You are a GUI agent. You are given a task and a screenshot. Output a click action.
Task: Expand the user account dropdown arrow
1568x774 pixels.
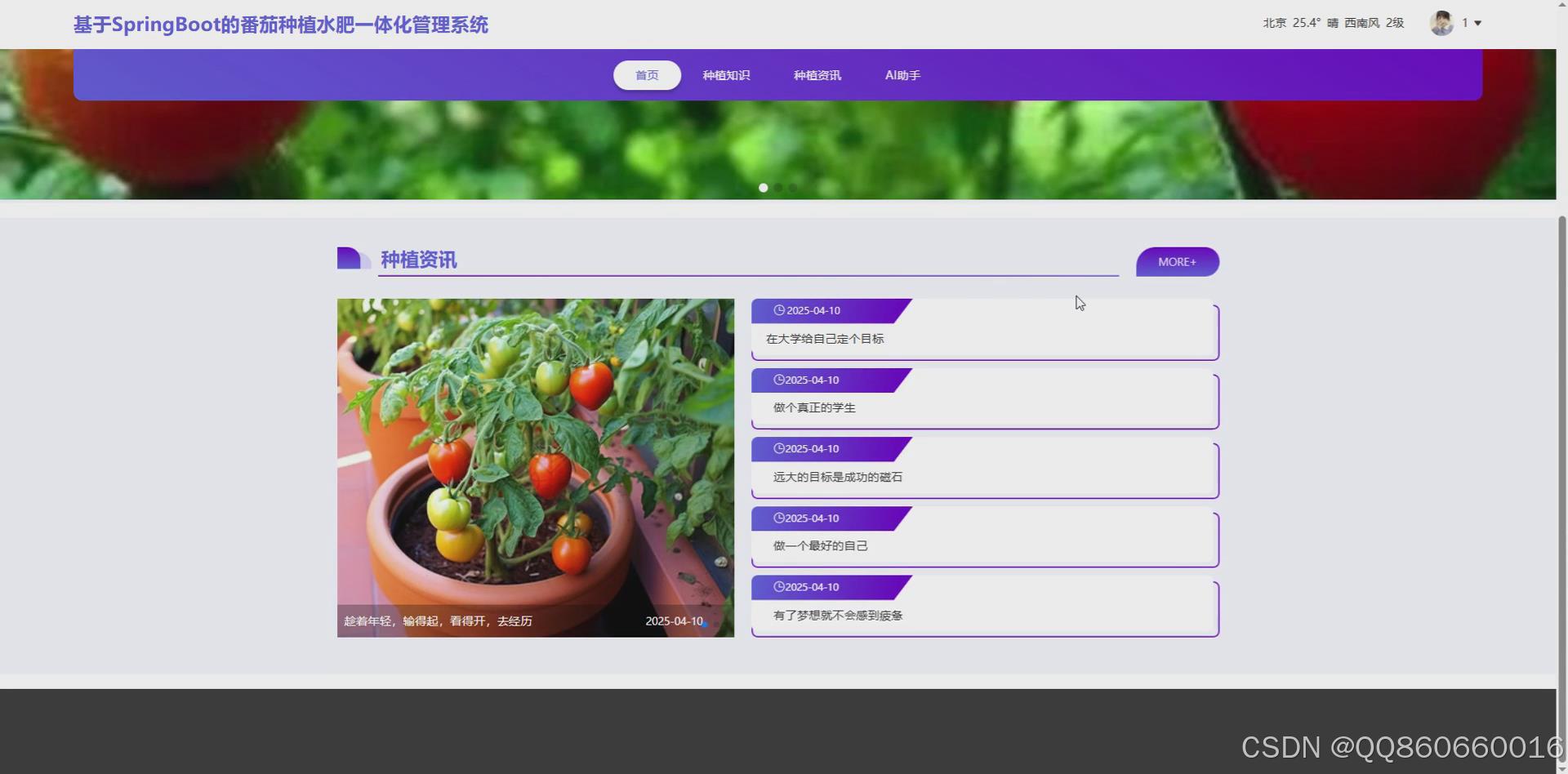pyautogui.click(x=1477, y=24)
